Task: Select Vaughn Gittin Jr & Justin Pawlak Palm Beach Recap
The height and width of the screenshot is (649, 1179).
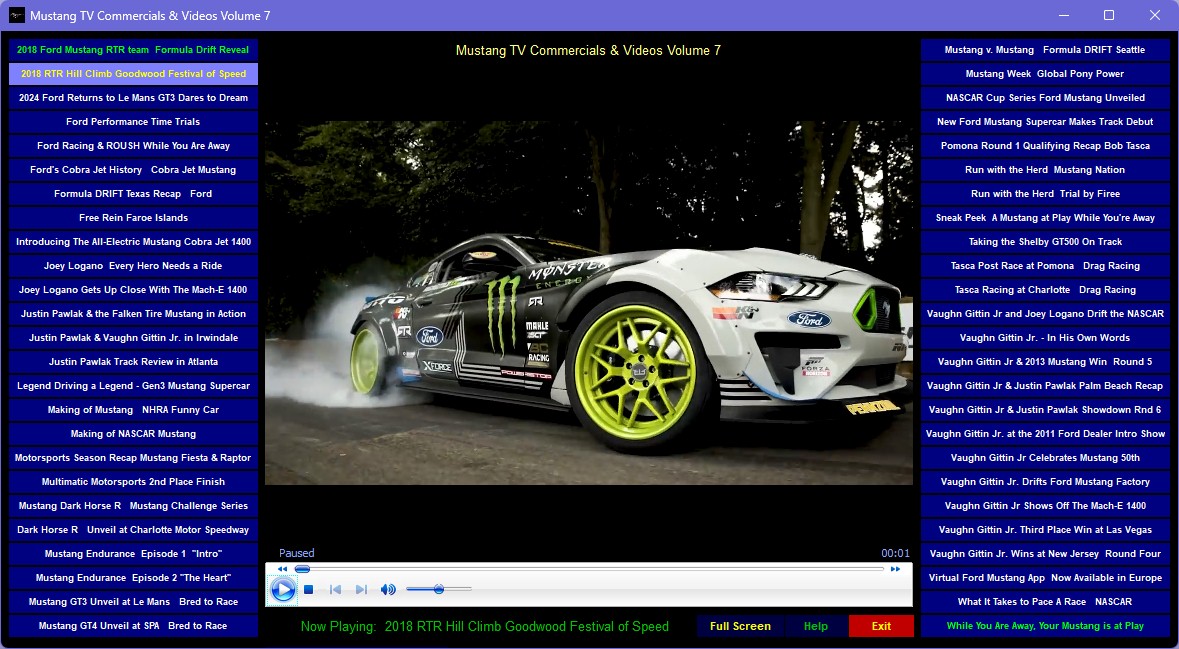Action: point(1045,386)
